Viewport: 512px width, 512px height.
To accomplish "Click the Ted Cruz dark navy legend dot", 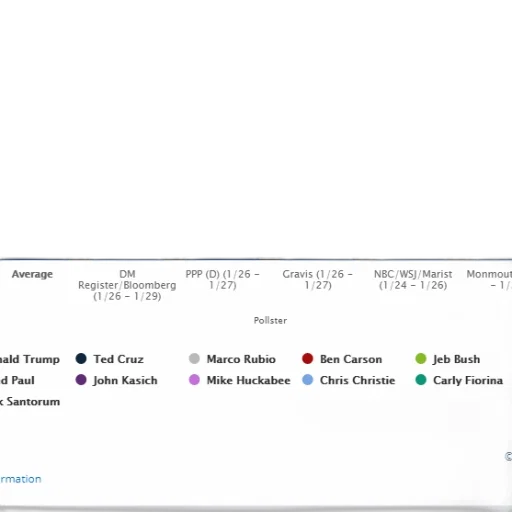I will pyautogui.click(x=81, y=359).
